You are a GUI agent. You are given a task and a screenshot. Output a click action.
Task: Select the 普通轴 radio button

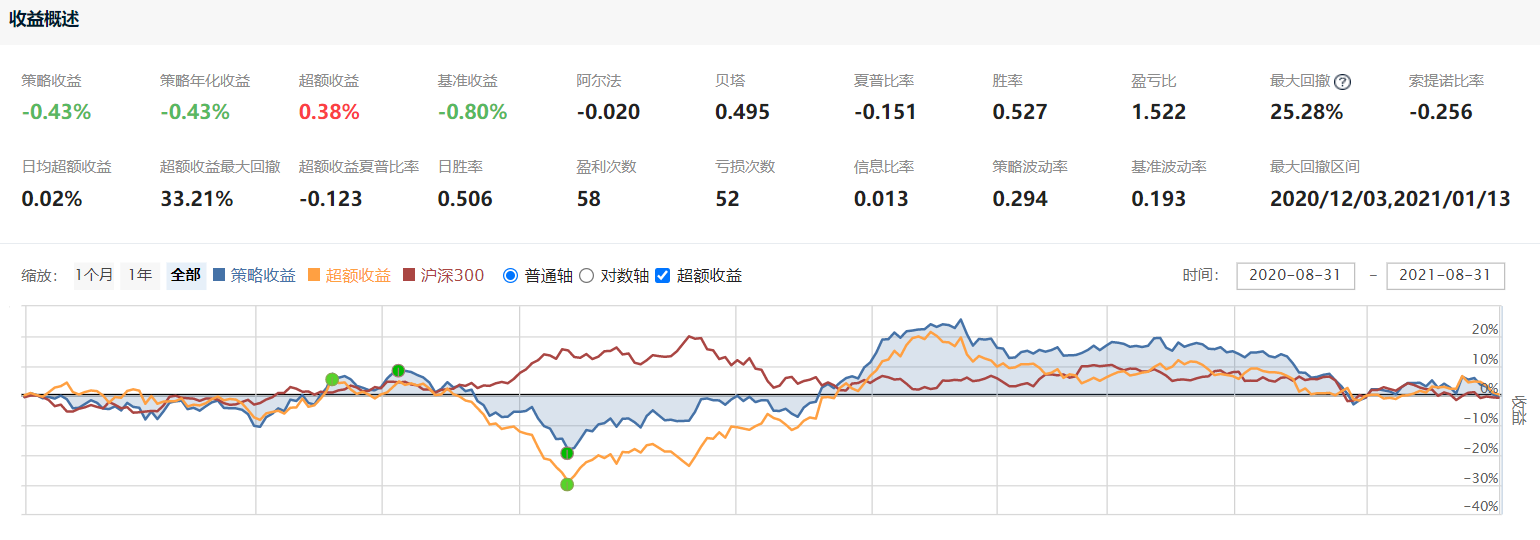coord(511,275)
